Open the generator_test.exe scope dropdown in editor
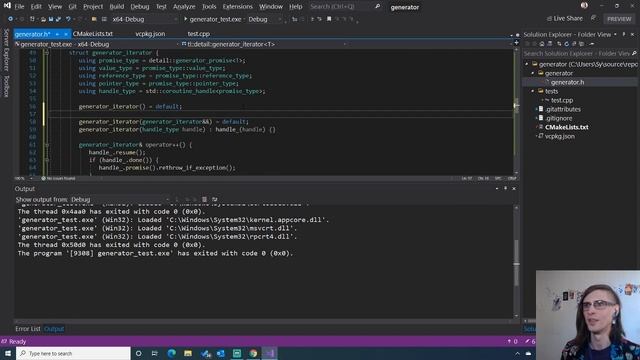The width and height of the screenshot is (640, 360). pos(96,44)
